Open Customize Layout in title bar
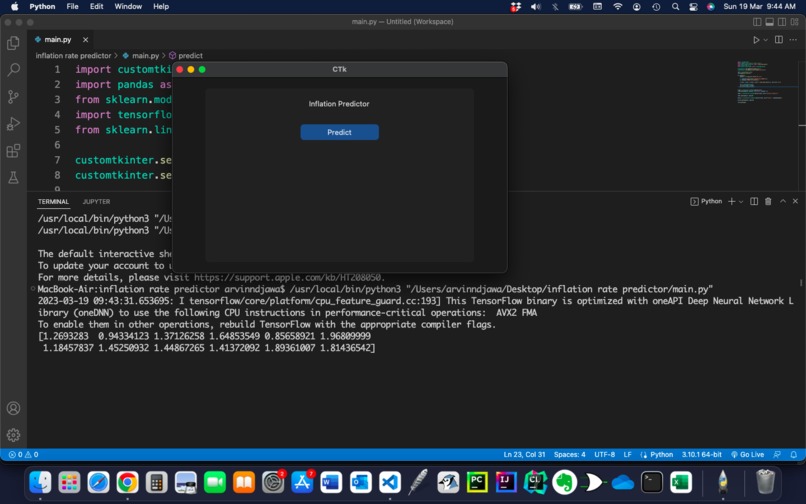 [x=795, y=22]
